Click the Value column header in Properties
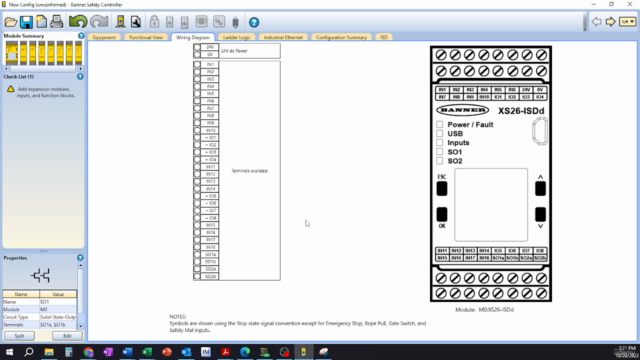Viewport: 640px width, 360px height. pos(58,294)
